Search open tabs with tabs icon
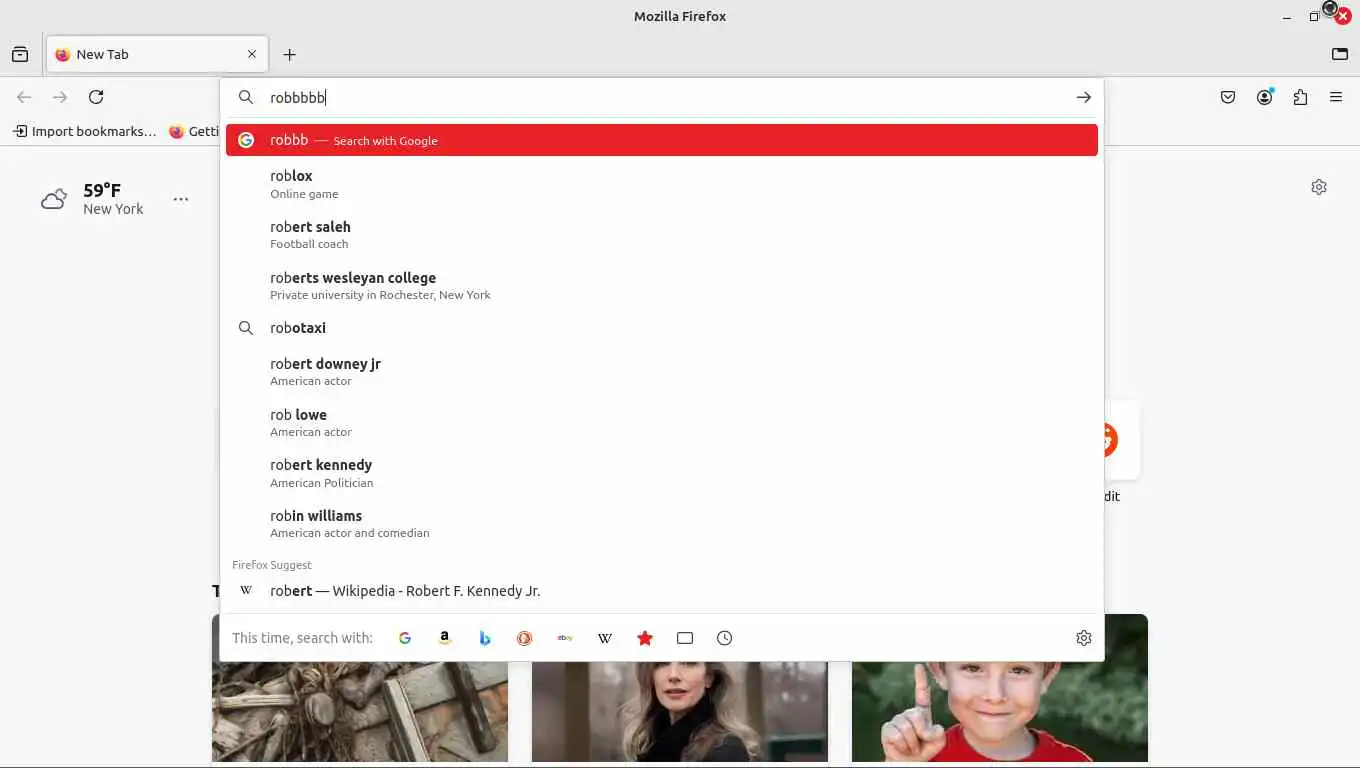 point(685,638)
